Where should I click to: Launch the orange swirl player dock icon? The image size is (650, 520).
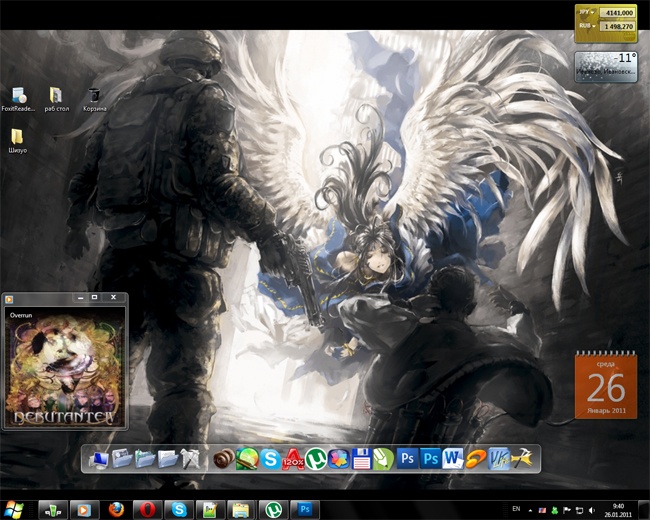(x=475, y=459)
